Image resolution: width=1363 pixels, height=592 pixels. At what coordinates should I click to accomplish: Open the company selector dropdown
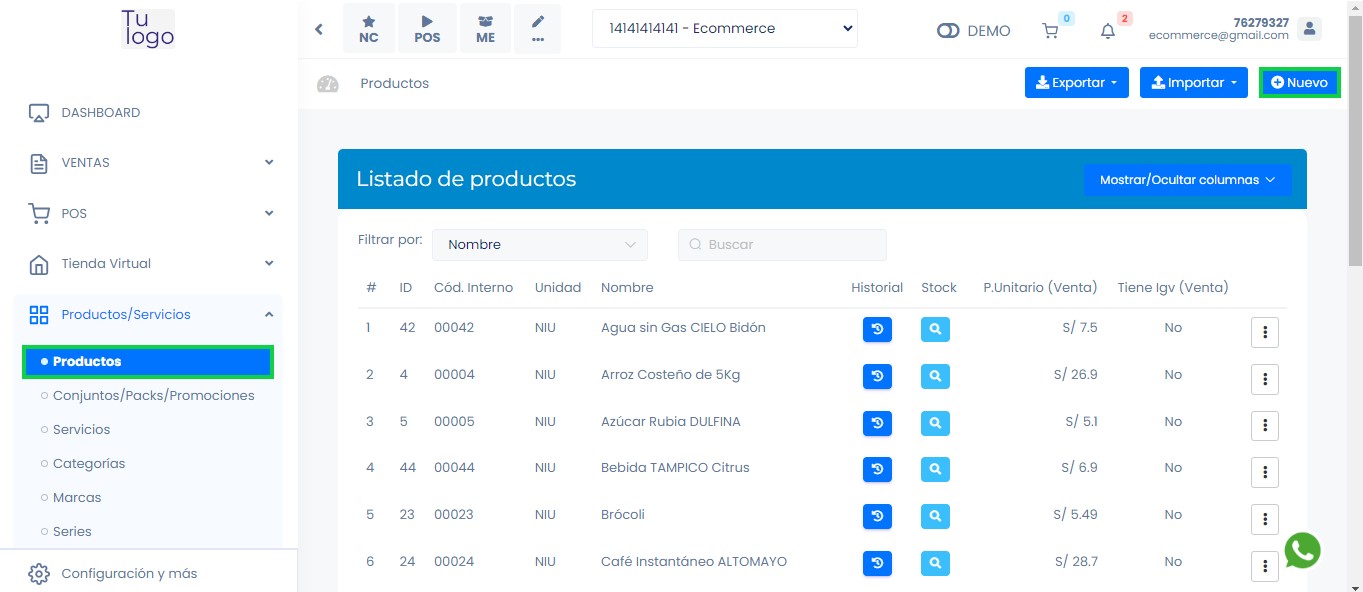pos(725,29)
